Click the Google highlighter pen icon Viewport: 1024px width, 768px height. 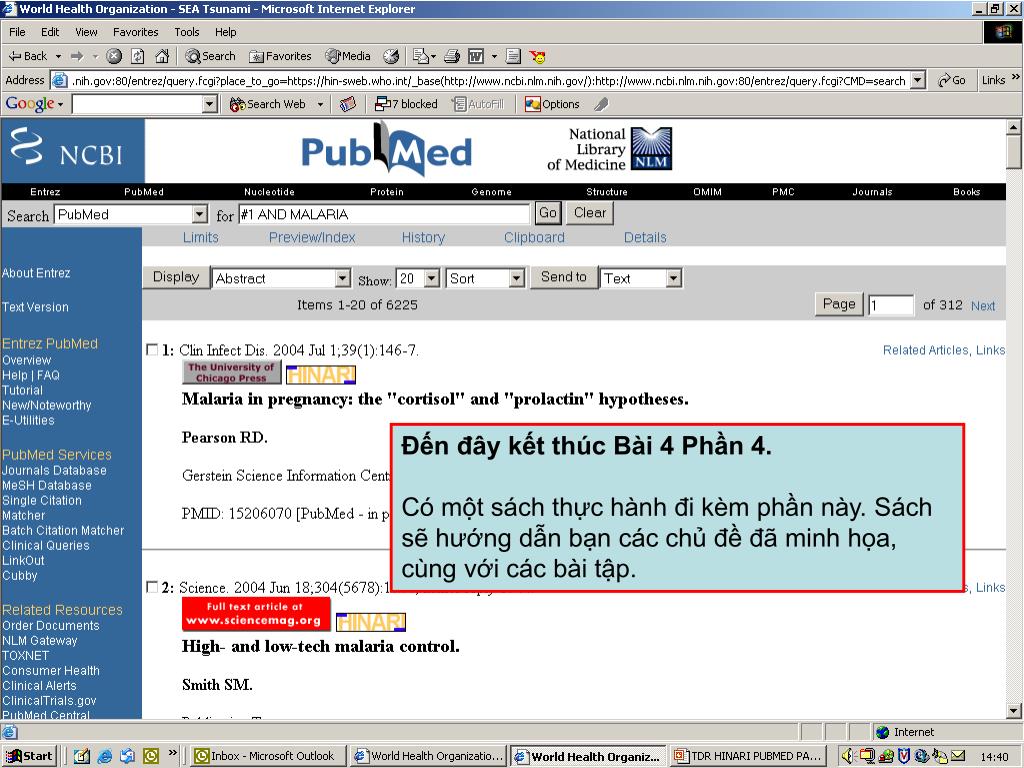(x=601, y=104)
